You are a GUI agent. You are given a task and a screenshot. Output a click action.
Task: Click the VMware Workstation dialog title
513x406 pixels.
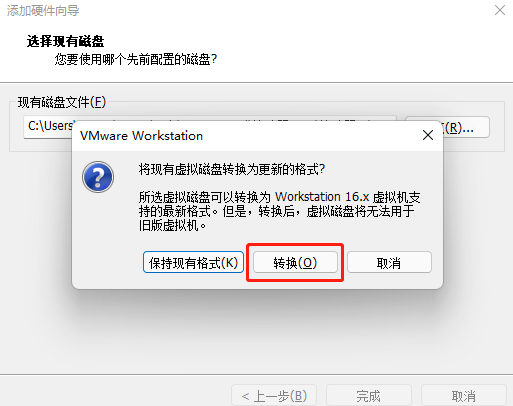click(x=141, y=136)
